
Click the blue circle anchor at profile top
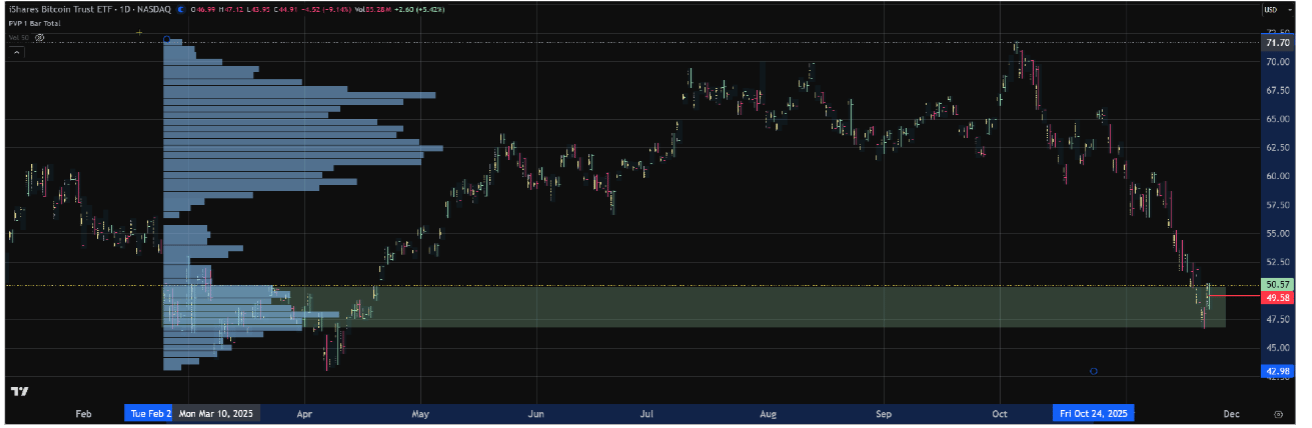pyautogui.click(x=166, y=41)
